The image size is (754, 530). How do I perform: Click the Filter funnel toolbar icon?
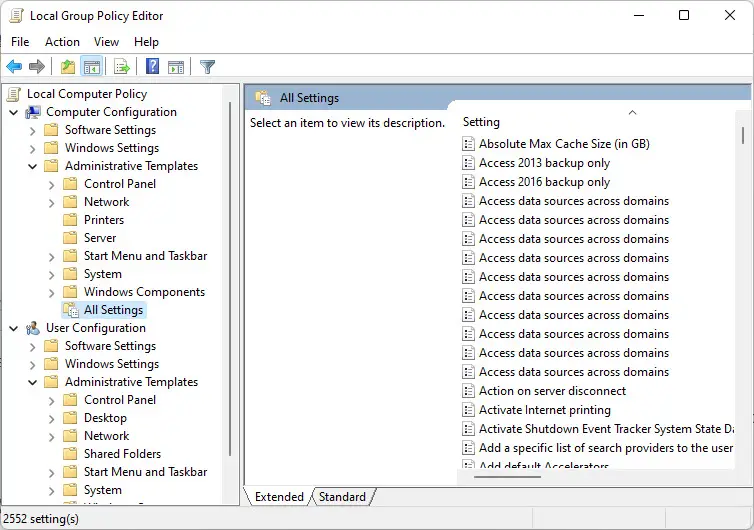tap(207, 67)
